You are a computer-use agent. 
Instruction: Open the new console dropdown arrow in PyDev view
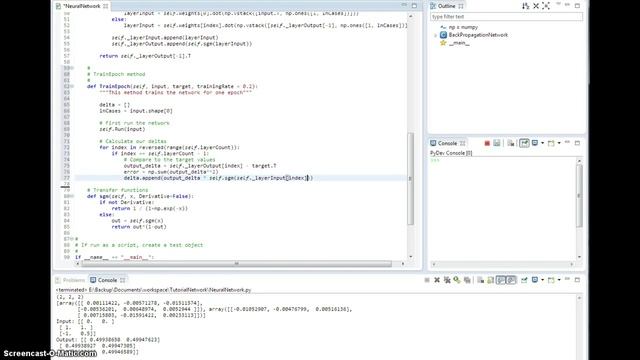[559, 143]
